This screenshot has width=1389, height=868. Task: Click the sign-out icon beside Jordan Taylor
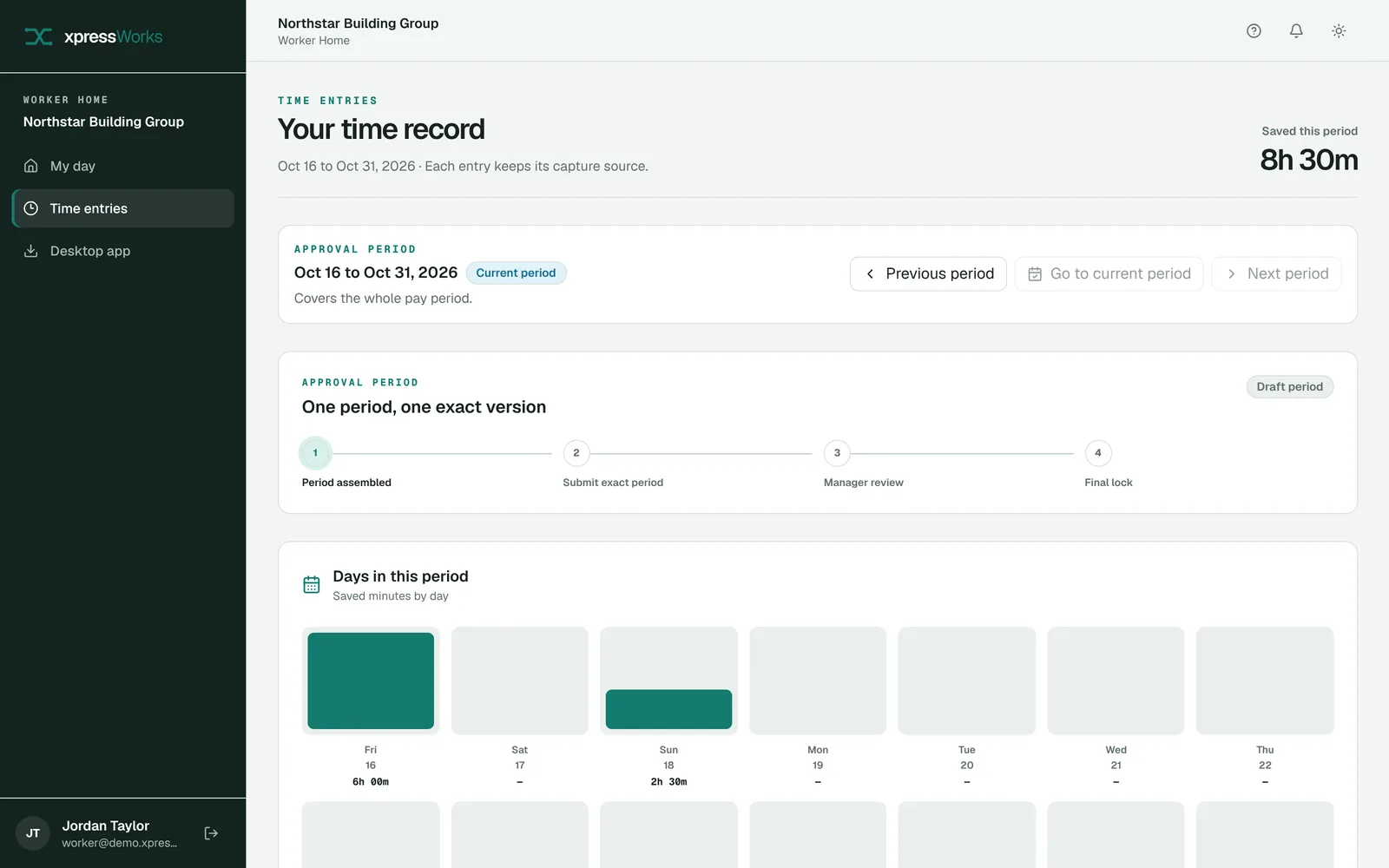pos(211,833)
